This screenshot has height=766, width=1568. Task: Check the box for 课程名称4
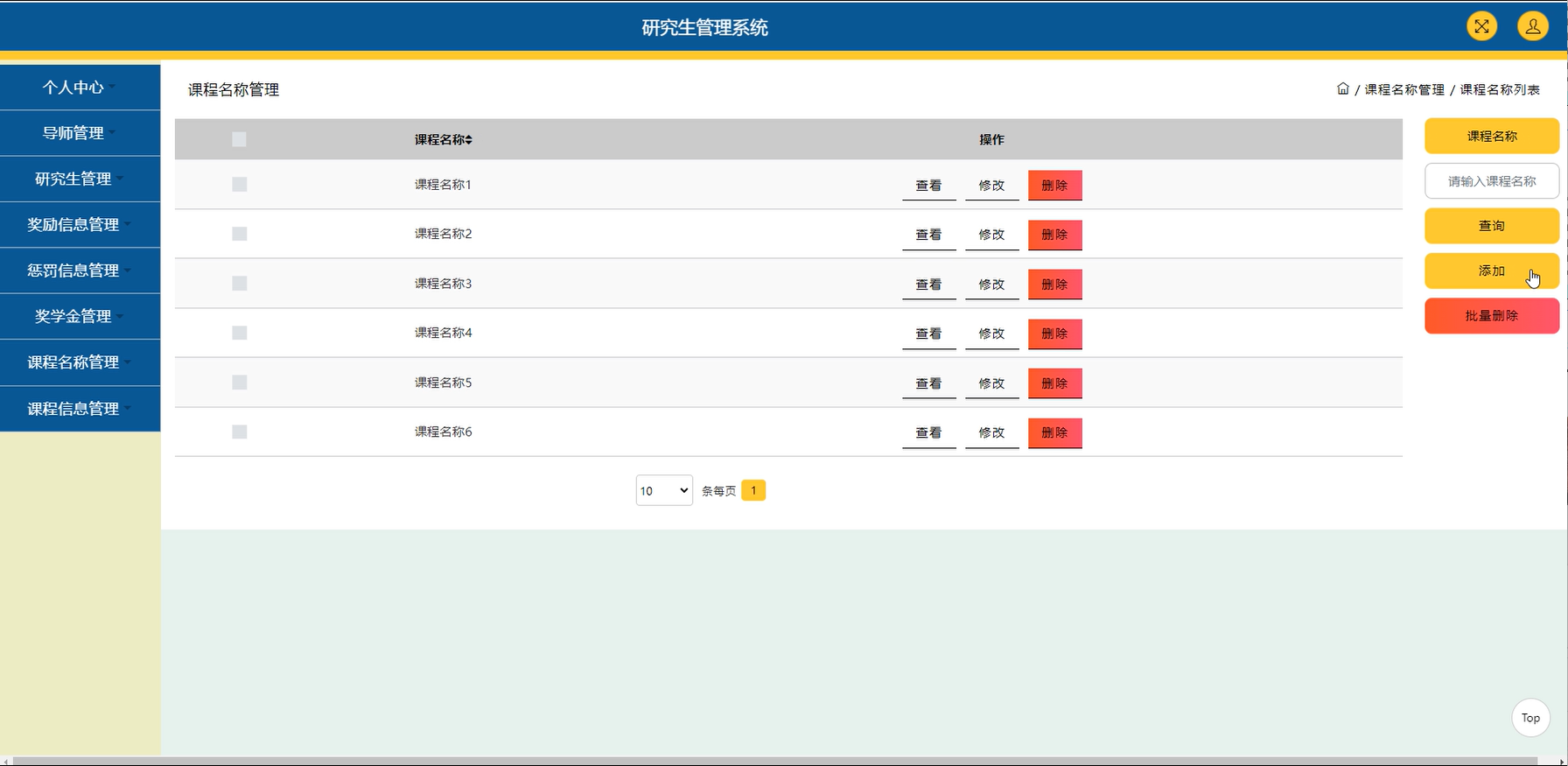coord(239,333)
